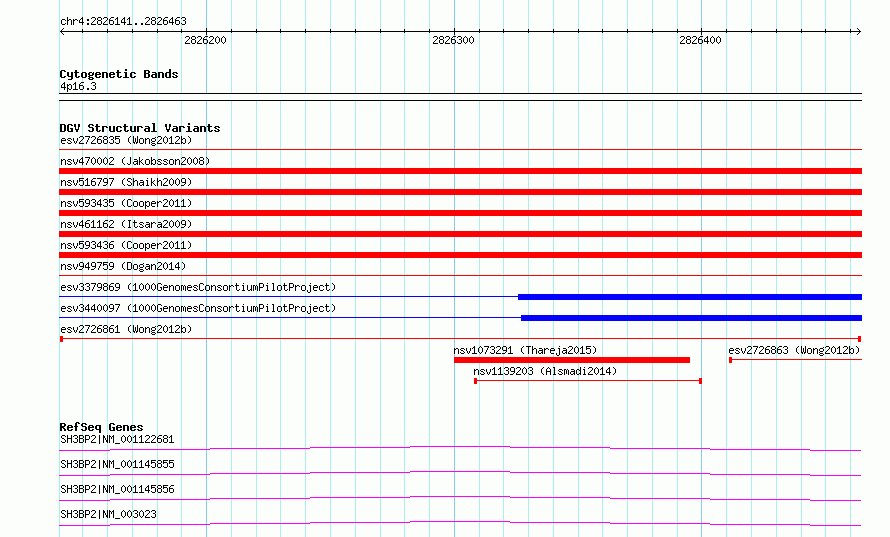Click the thin red line under esv2726861
890x537 pixels.
[x=460, y=339]
